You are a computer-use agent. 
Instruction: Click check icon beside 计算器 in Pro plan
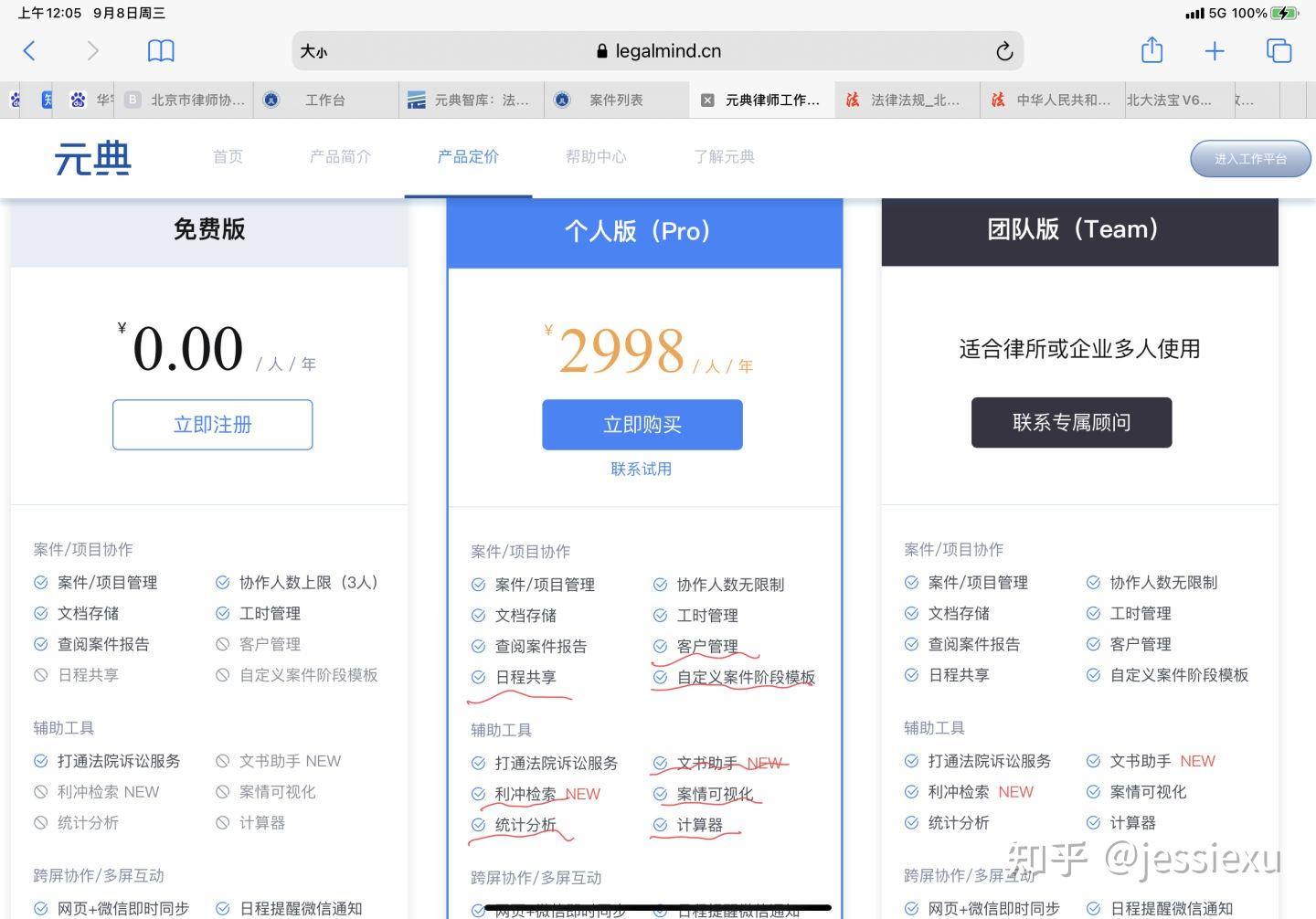660,825
